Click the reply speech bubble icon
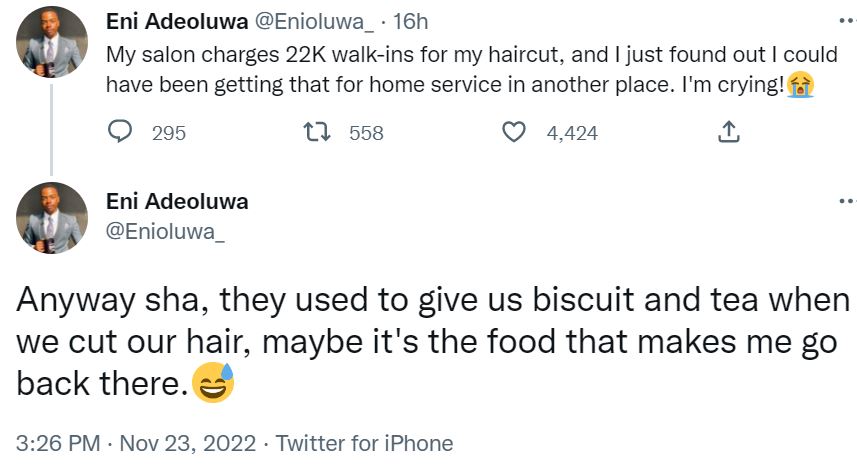Viewport: 857px width, 469px height. (121, 132)
